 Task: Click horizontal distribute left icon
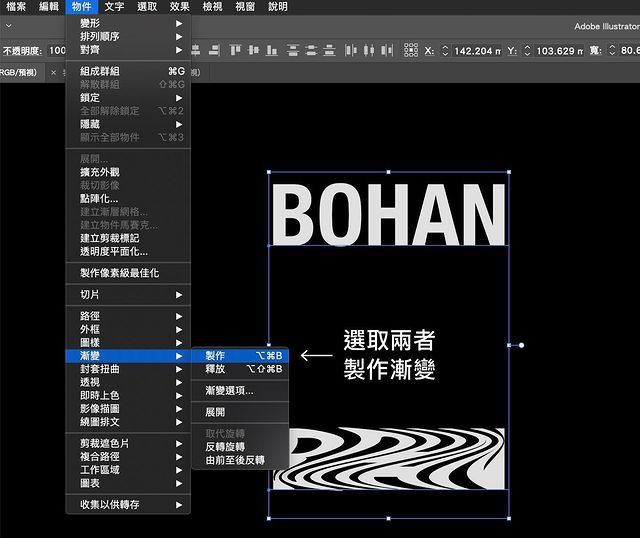click(351, 50)
